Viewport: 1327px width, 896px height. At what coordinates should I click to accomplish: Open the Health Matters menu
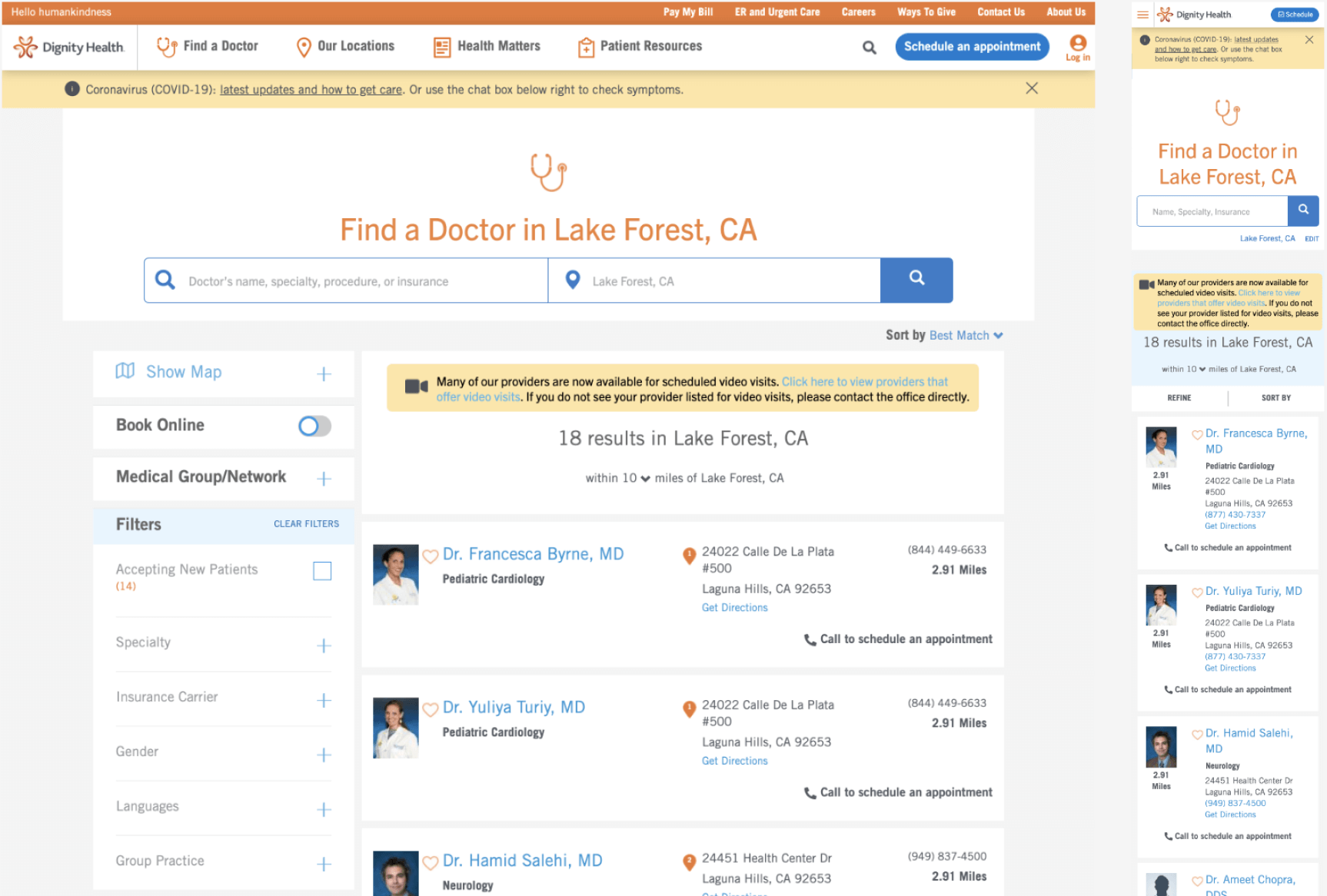(487, 46)
